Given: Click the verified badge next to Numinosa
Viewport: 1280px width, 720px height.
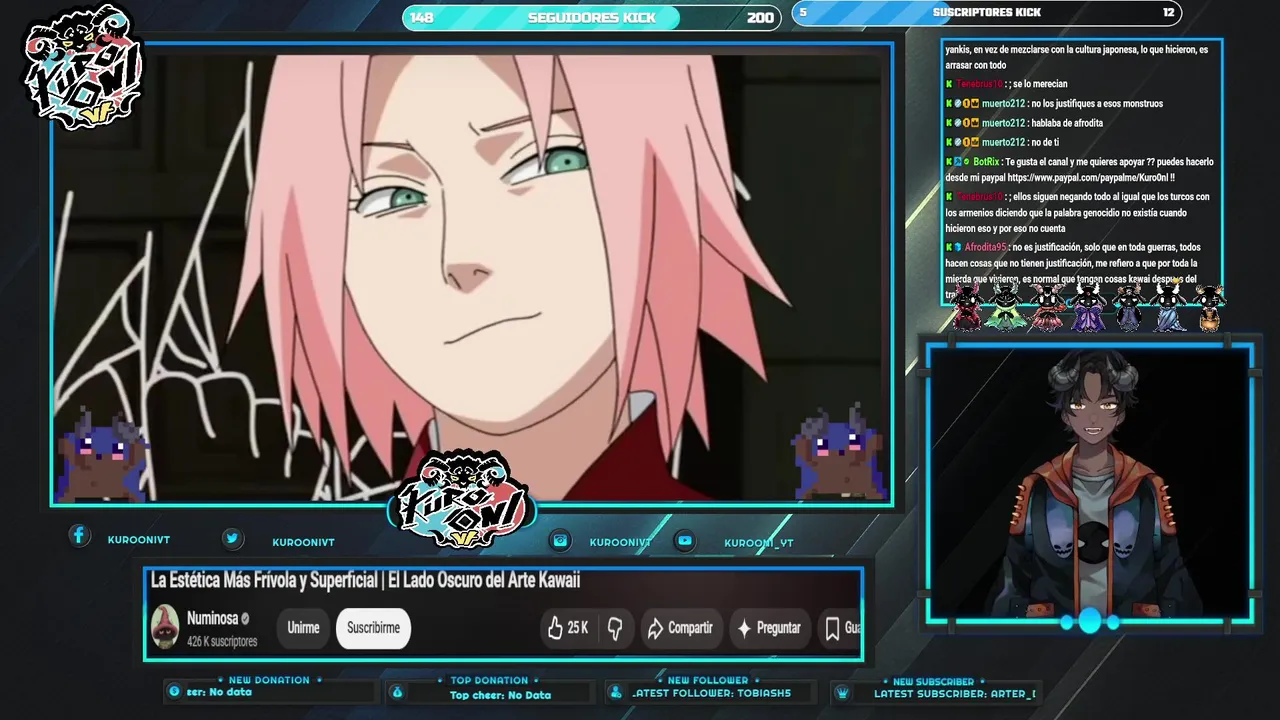Looking at the screenshot, I should click(245, 619).
